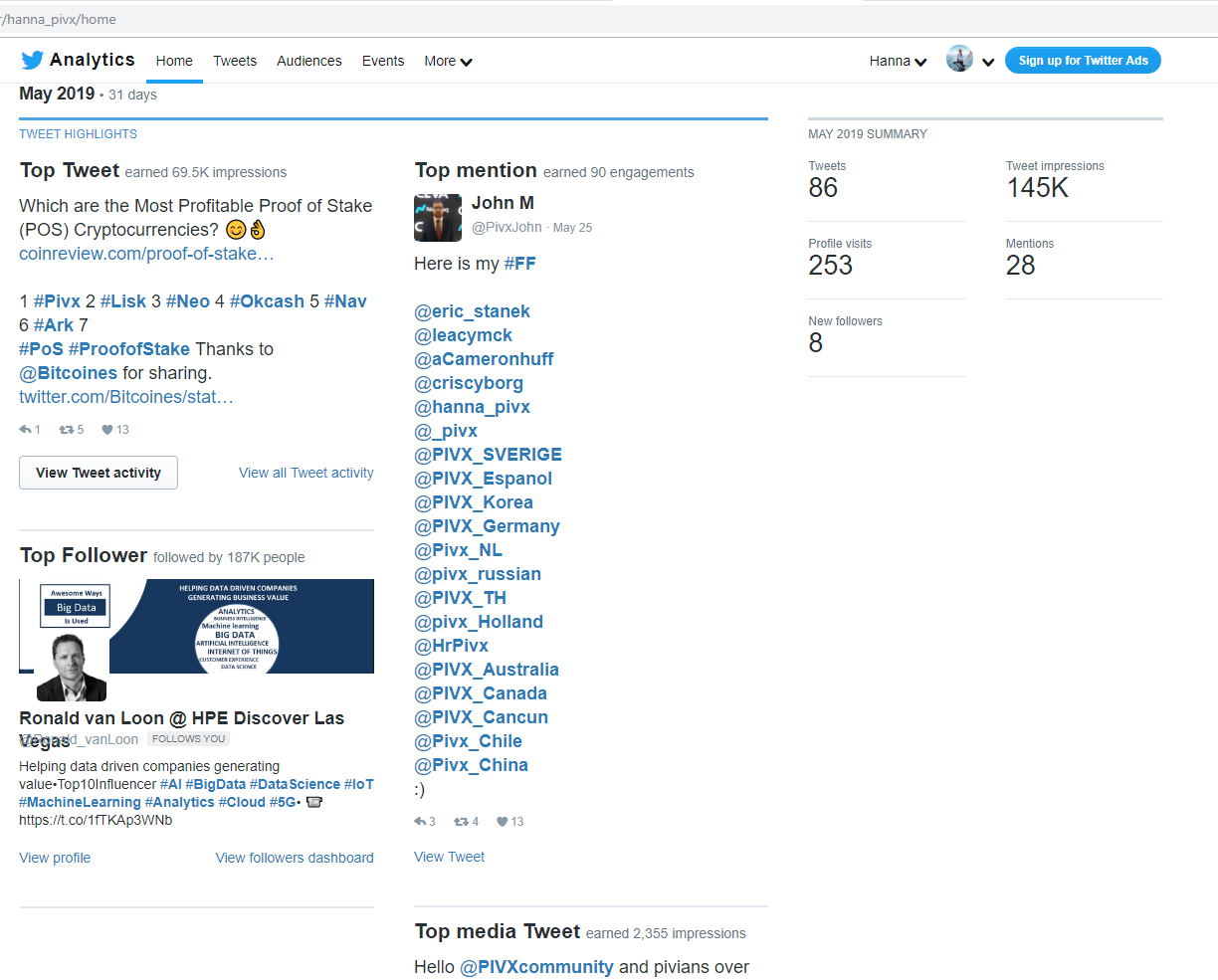Click the #ProofofStake hashtag
Screen dimensions: 1218x980
pyautogui.click(x=129, y=349)
